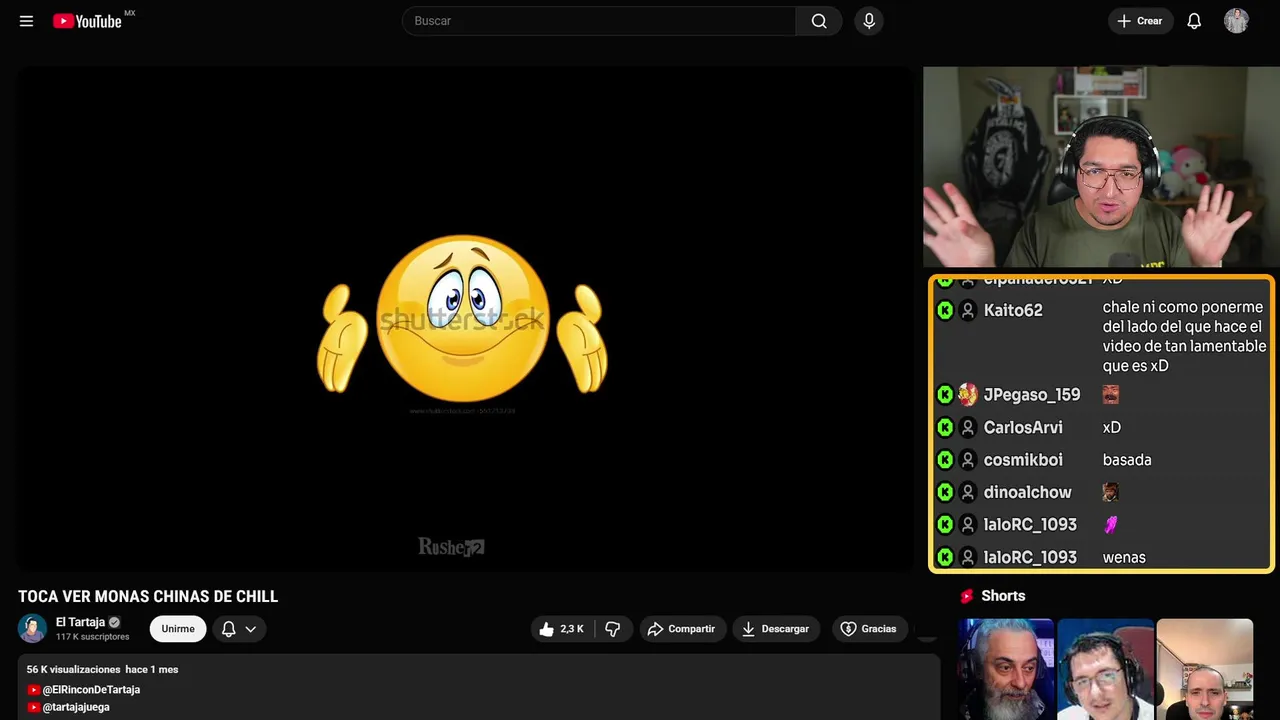Click CarlosArvi's xD chat message

pyautogui.click(x=1112, y=427)
